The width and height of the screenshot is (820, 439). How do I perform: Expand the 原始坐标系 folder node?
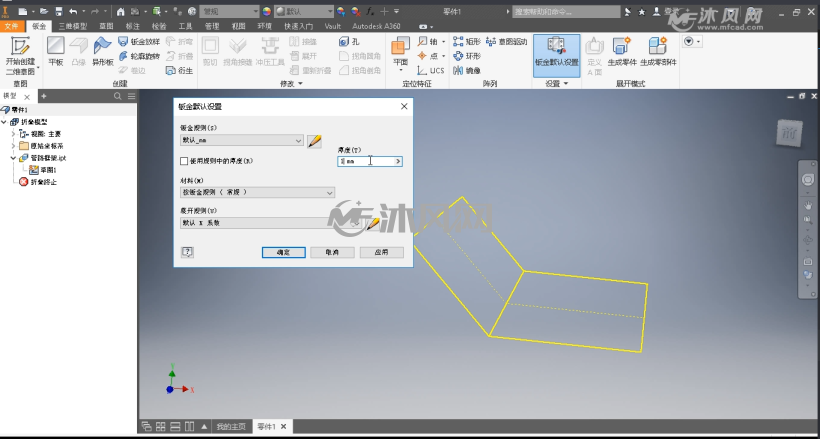tap(14, 146)
